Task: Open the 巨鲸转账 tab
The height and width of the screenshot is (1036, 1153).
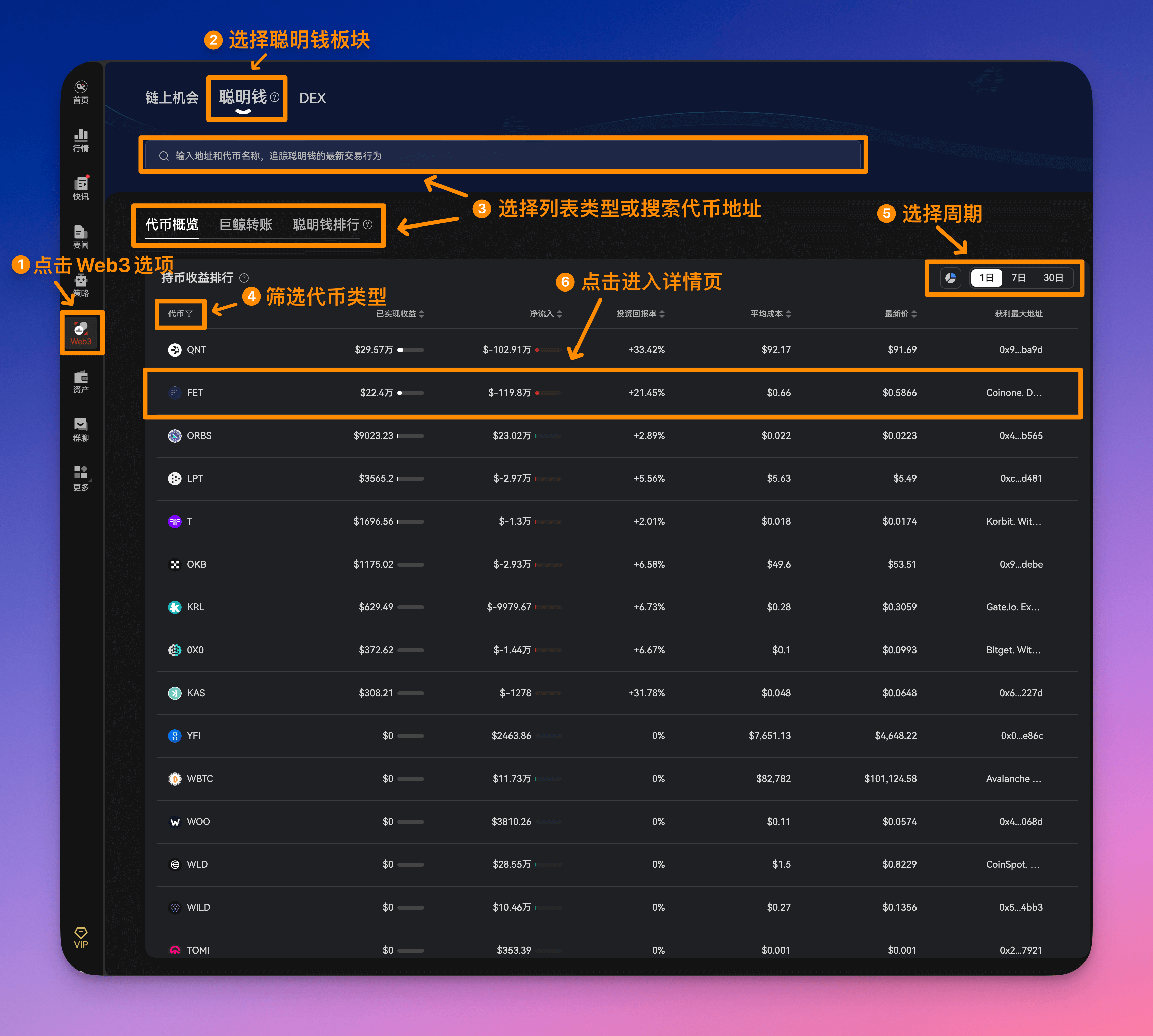Action: pos(246,224)
